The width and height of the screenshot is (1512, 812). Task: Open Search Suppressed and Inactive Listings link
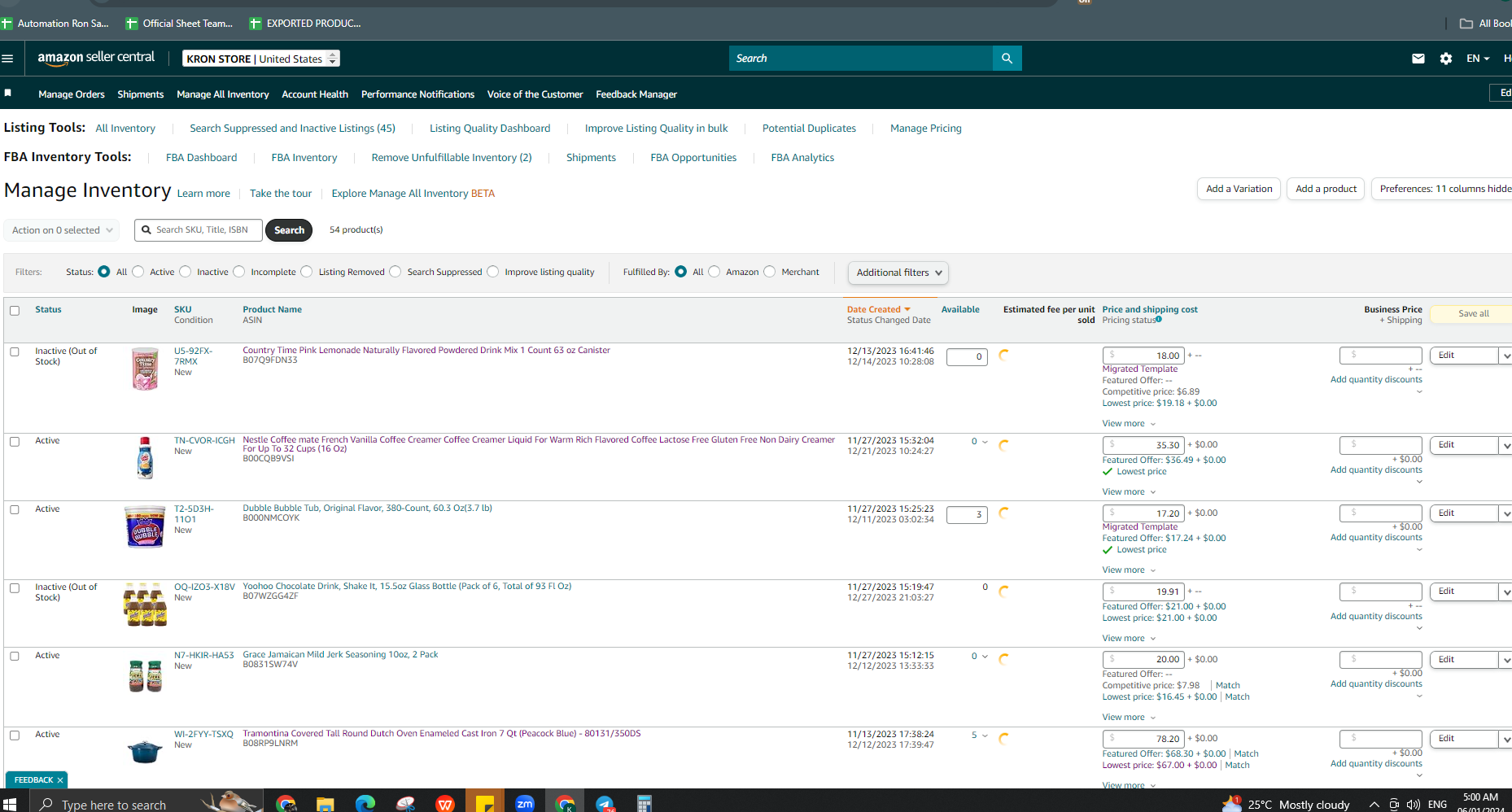tap(292, 129)
